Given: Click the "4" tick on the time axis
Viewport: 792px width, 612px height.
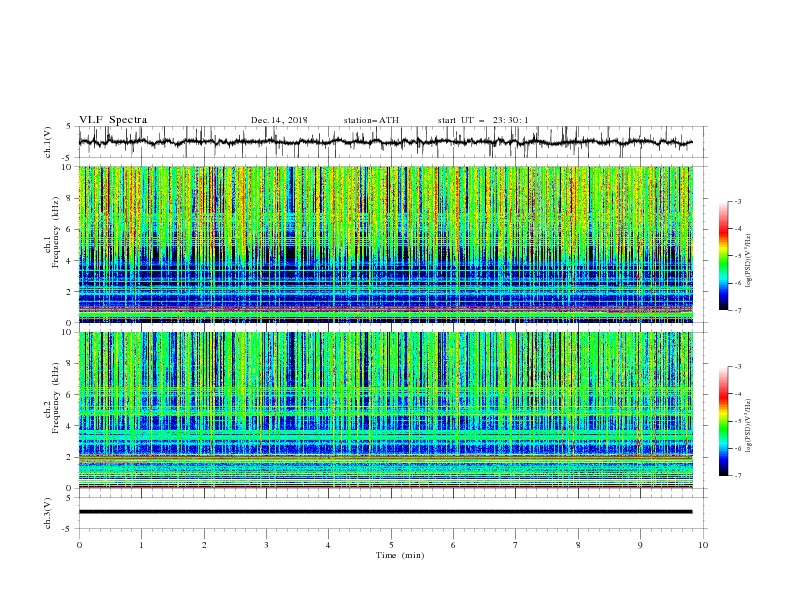Looking at the screenshot, I should [x=328, y=545].
